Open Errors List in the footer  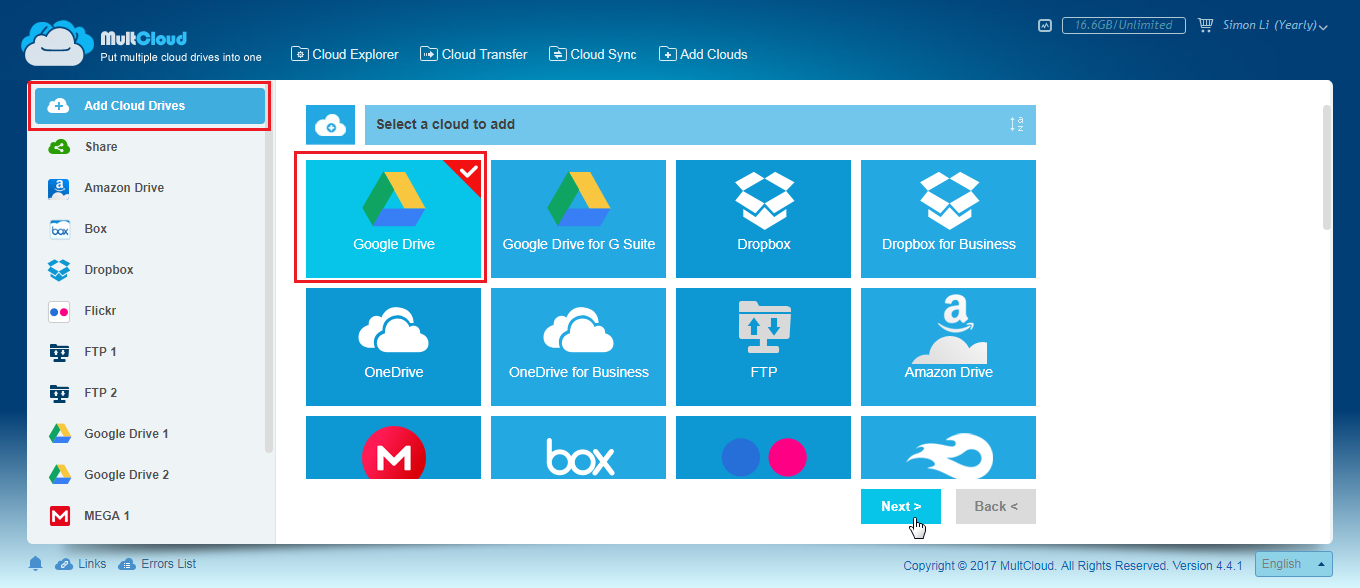tap(157, 564)
